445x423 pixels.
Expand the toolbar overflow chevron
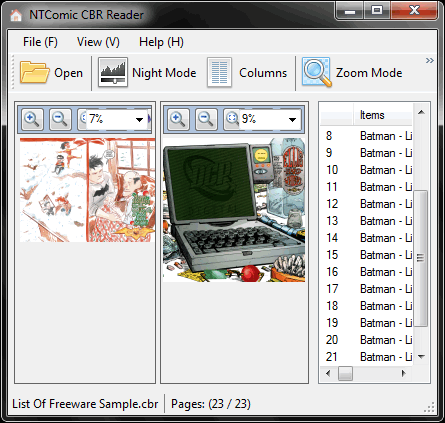point(430,60)
